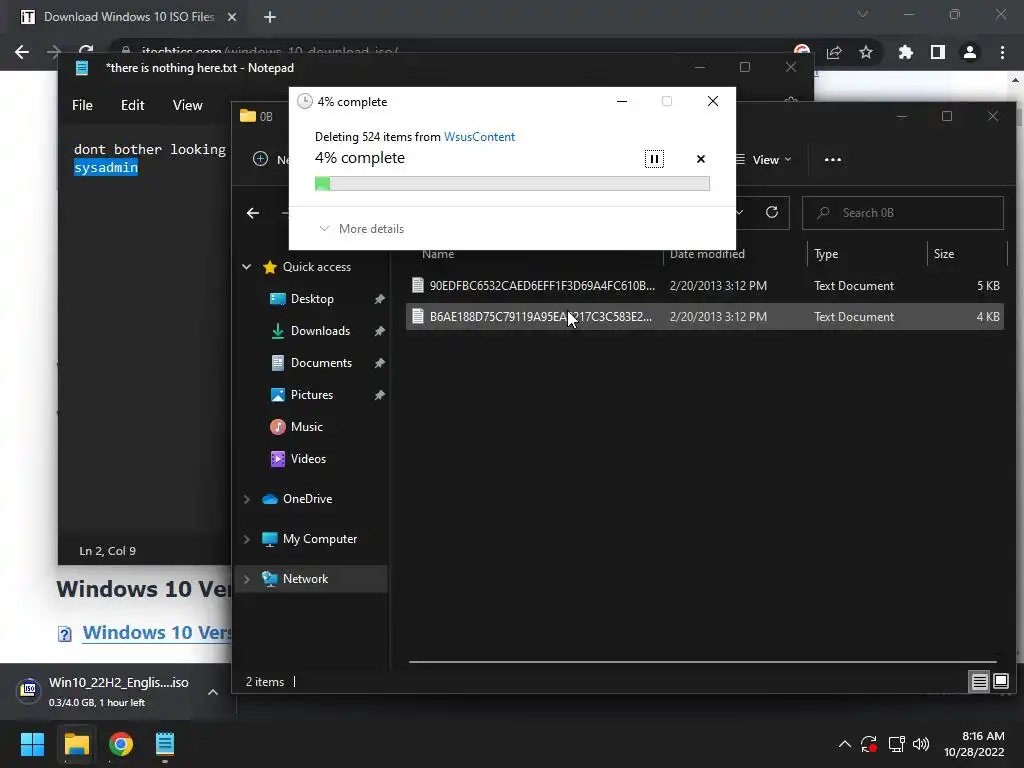This screenshot has width=1024, height=768.
Task: Open Documents in Quick access
Action: point(321,362)
